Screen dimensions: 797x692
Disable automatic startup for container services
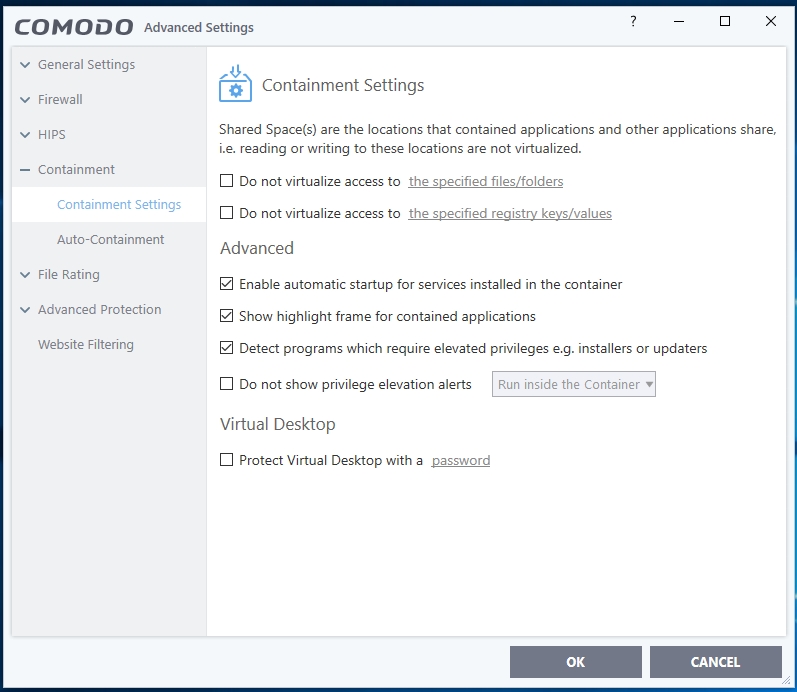227,285
